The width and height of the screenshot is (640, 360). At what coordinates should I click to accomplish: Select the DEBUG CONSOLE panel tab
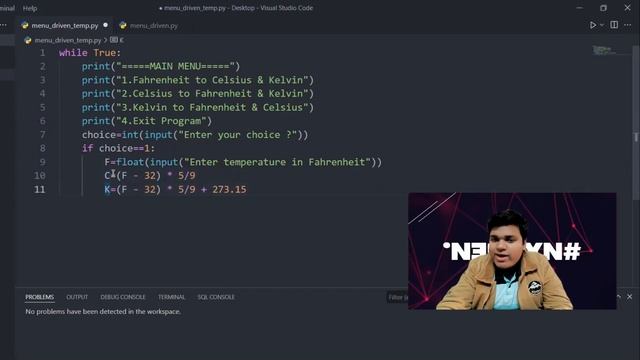click(123, 297)
